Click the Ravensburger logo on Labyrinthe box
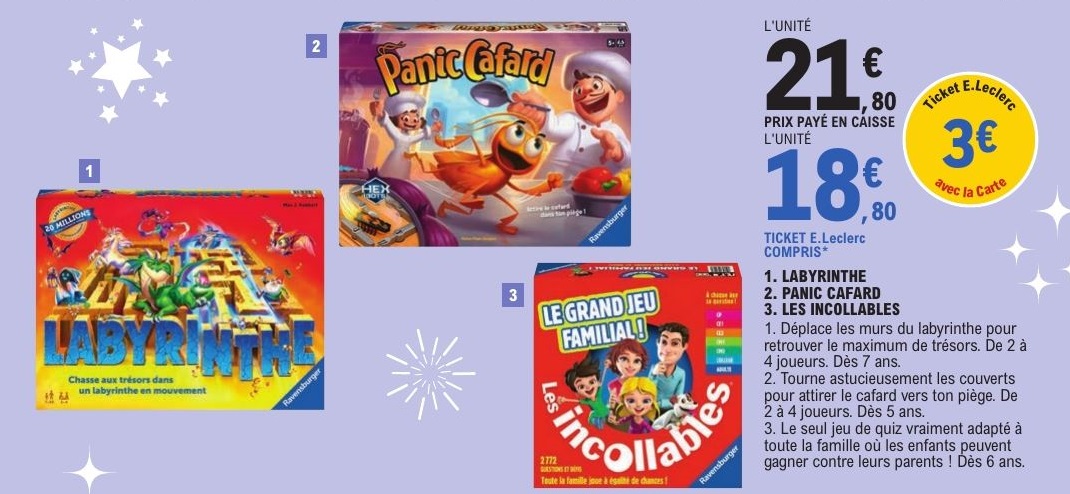1070x494 pixels. coord(300,387)
